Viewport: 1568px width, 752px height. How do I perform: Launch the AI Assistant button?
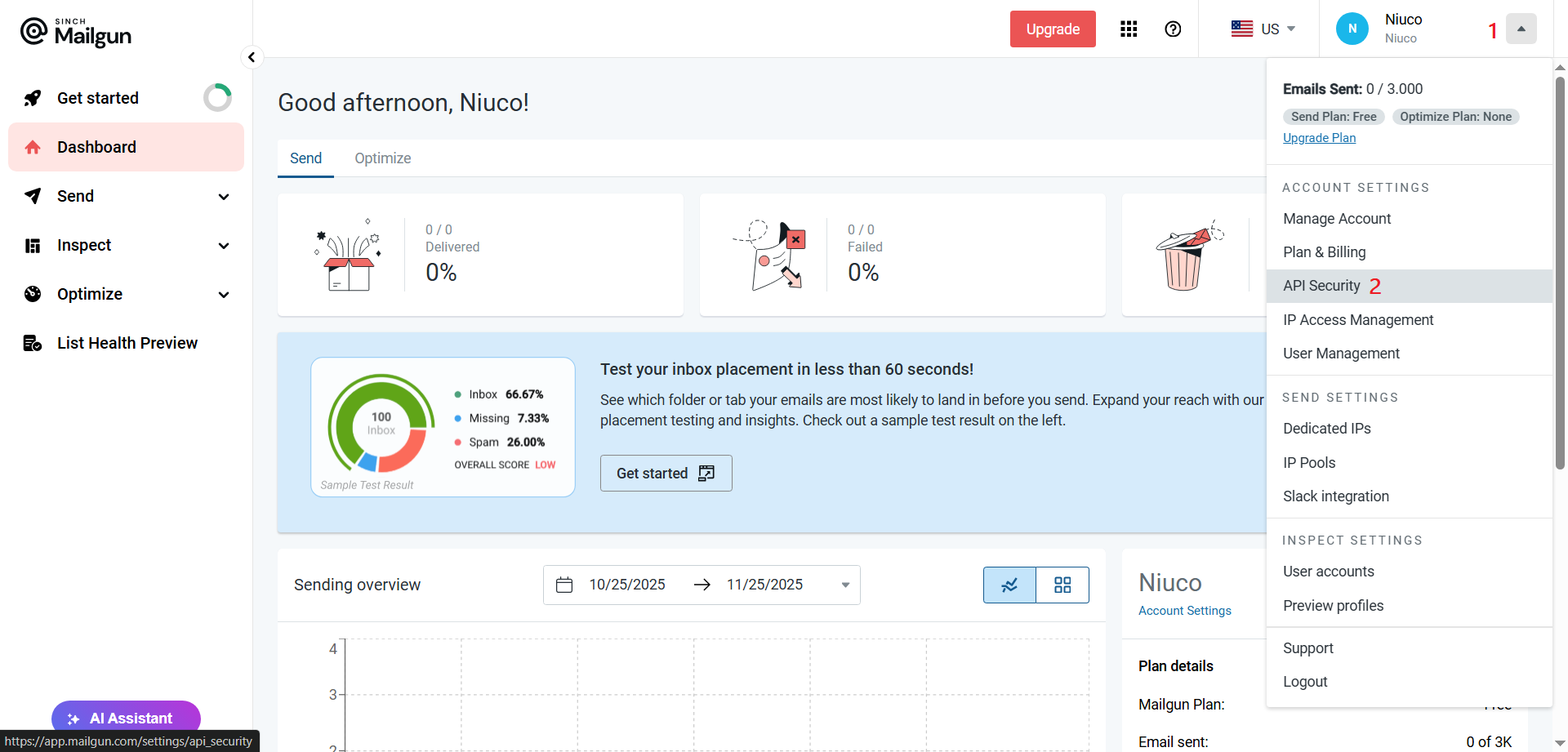(x=126, y=718)
